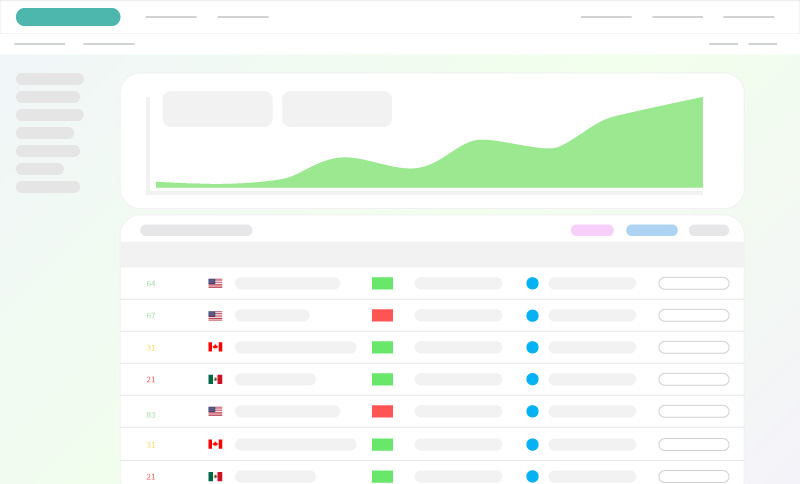Click the score value 64
Screen dimensions: 800x484
point(151,284)
